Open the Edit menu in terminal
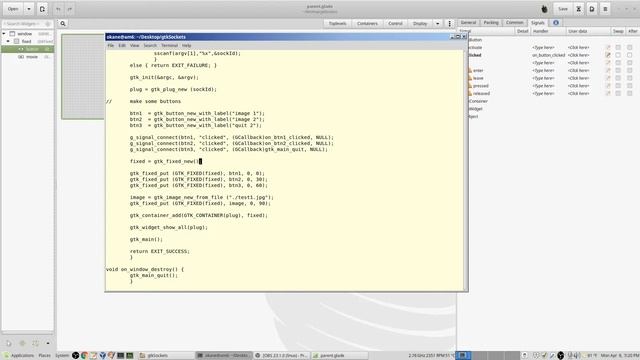Viewport: 640px width, 360px height. coord(122,46)
